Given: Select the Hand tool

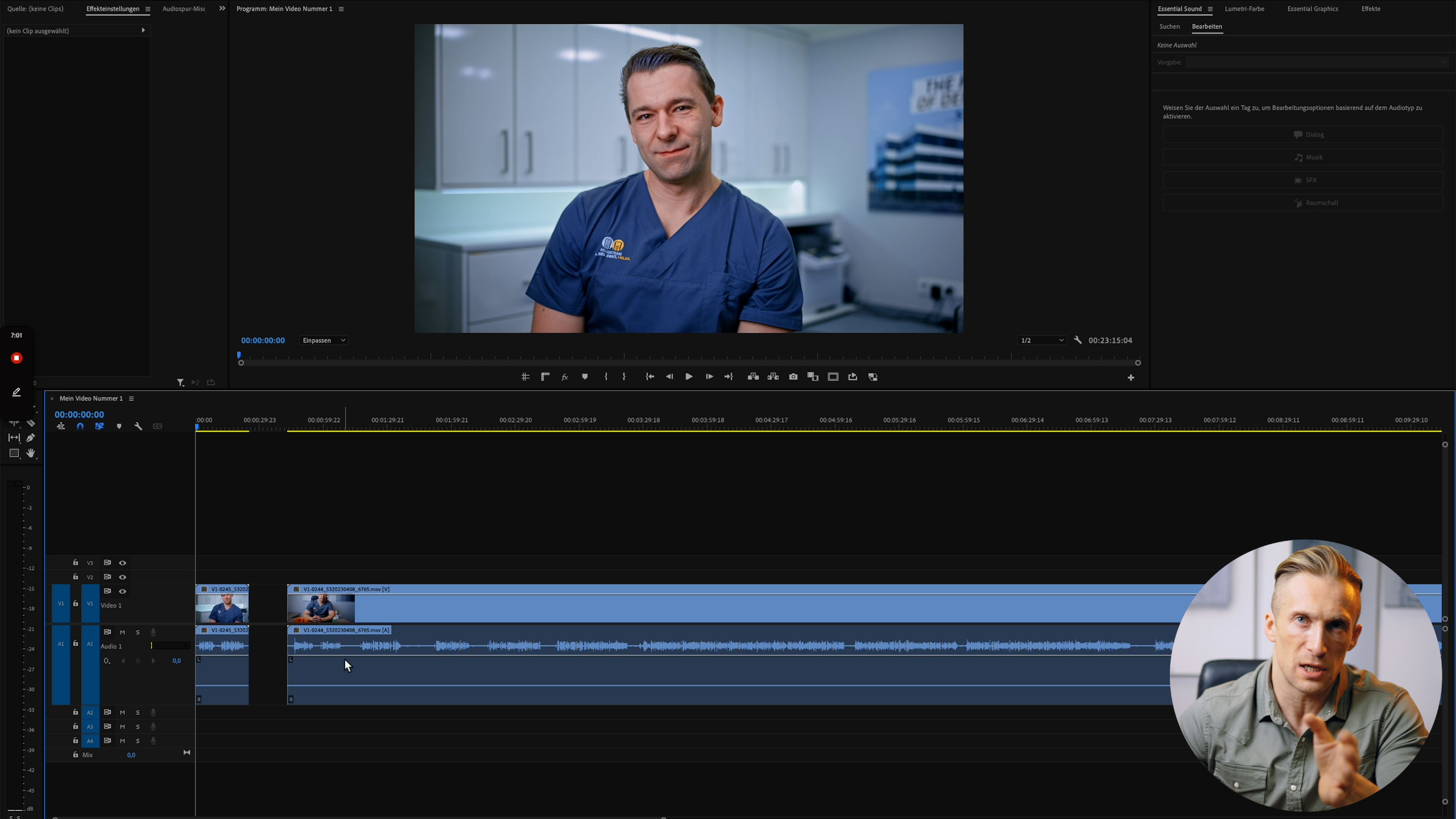Looking at the screenshot, I should (31, 453).
